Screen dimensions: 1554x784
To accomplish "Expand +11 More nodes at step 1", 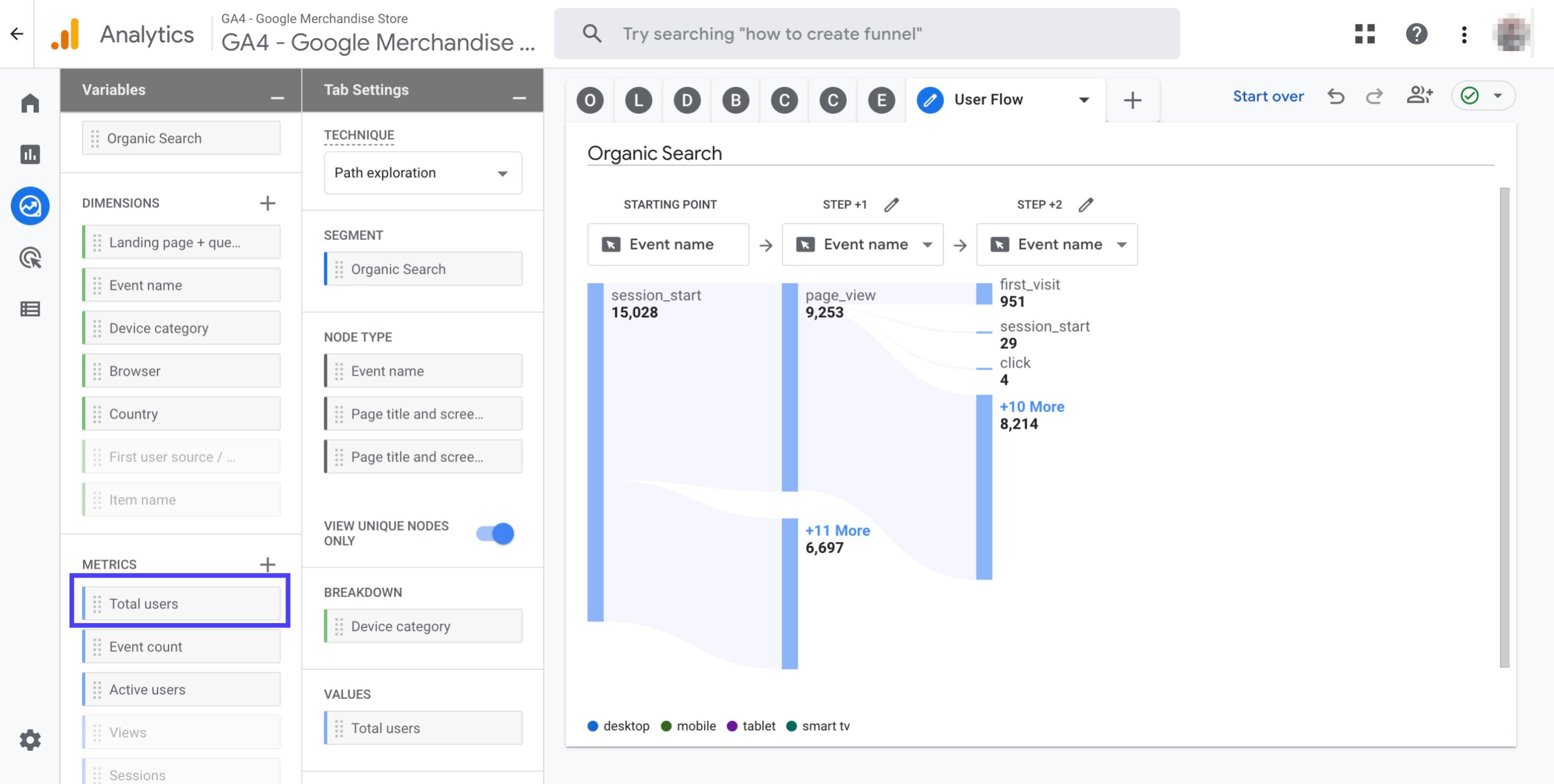I will coord(837,530).
